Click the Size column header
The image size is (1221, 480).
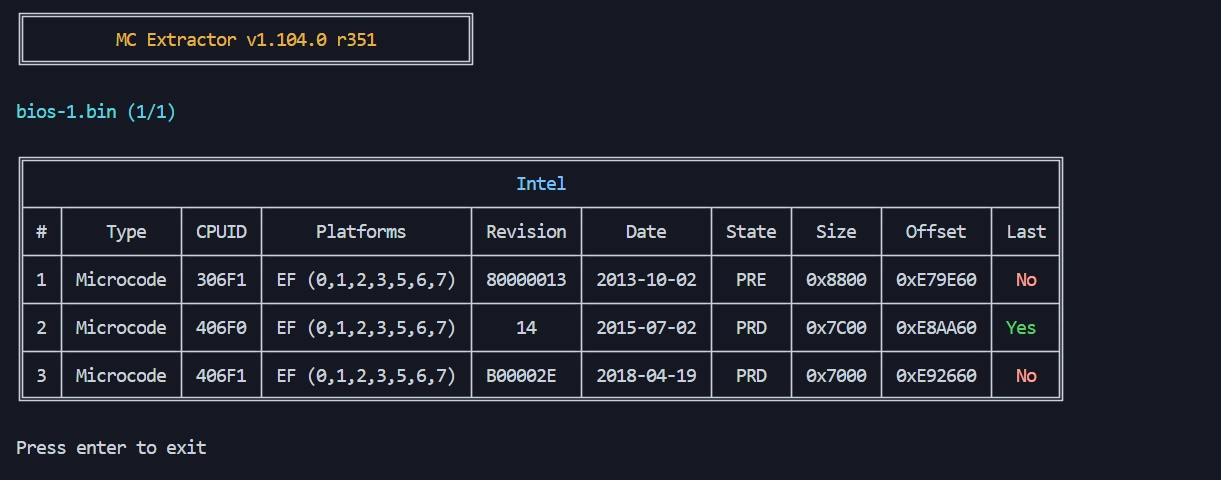pyautogui.click(x=836, y=232)
